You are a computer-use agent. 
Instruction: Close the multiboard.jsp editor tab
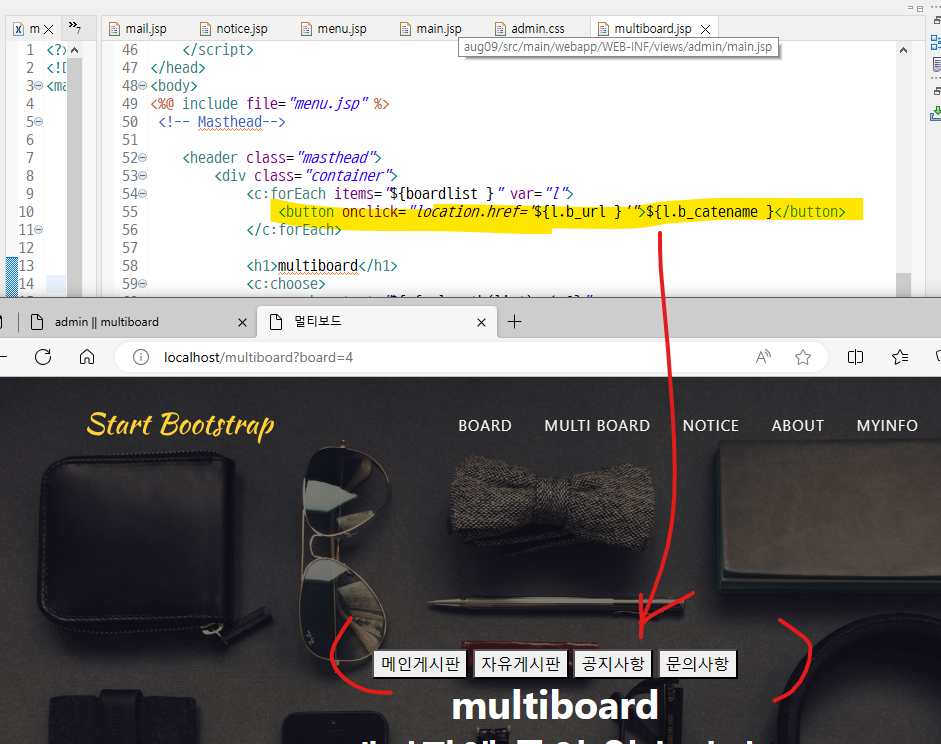tap(706, 29)
